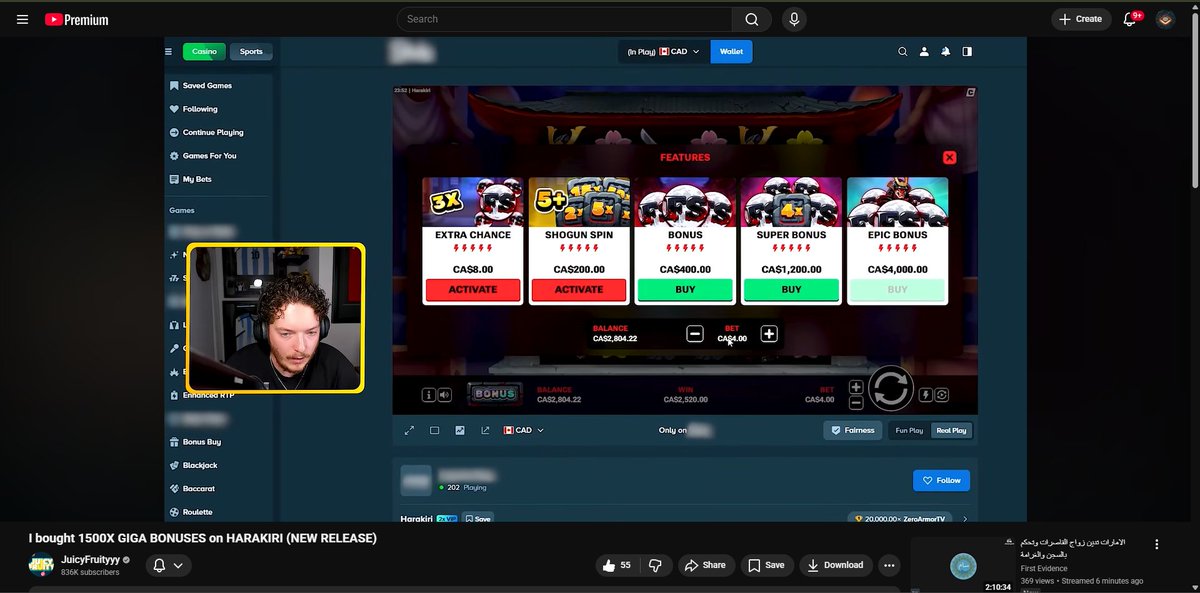Screen dimensions: 1200x593
Task: Open the YouTube account avatar menu
Action: pyautogui.click(x=1165, y=19)
